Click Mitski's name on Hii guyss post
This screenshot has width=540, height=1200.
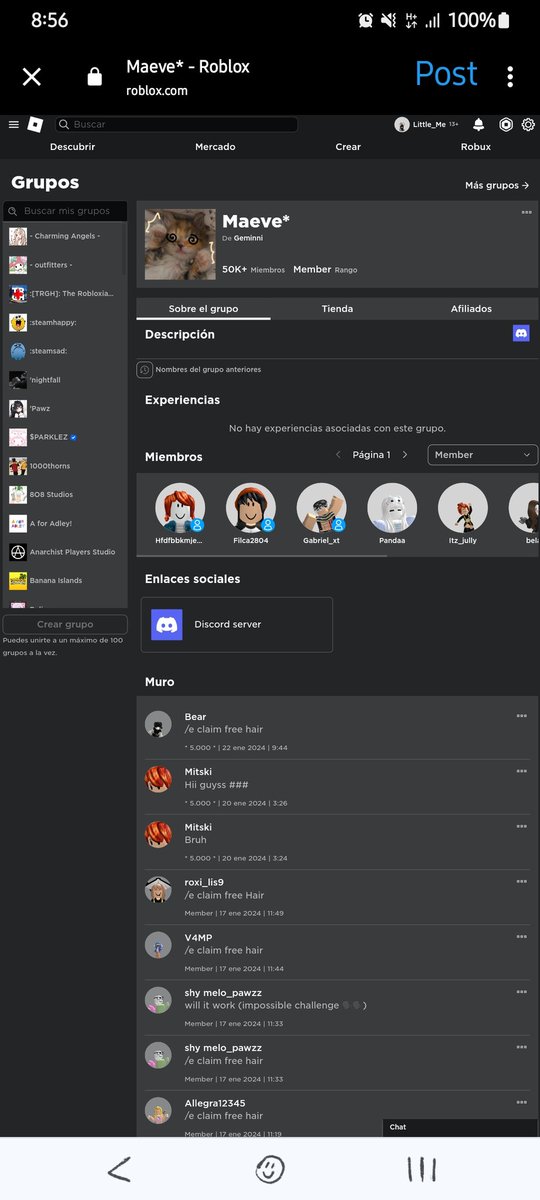click(198, 772)
